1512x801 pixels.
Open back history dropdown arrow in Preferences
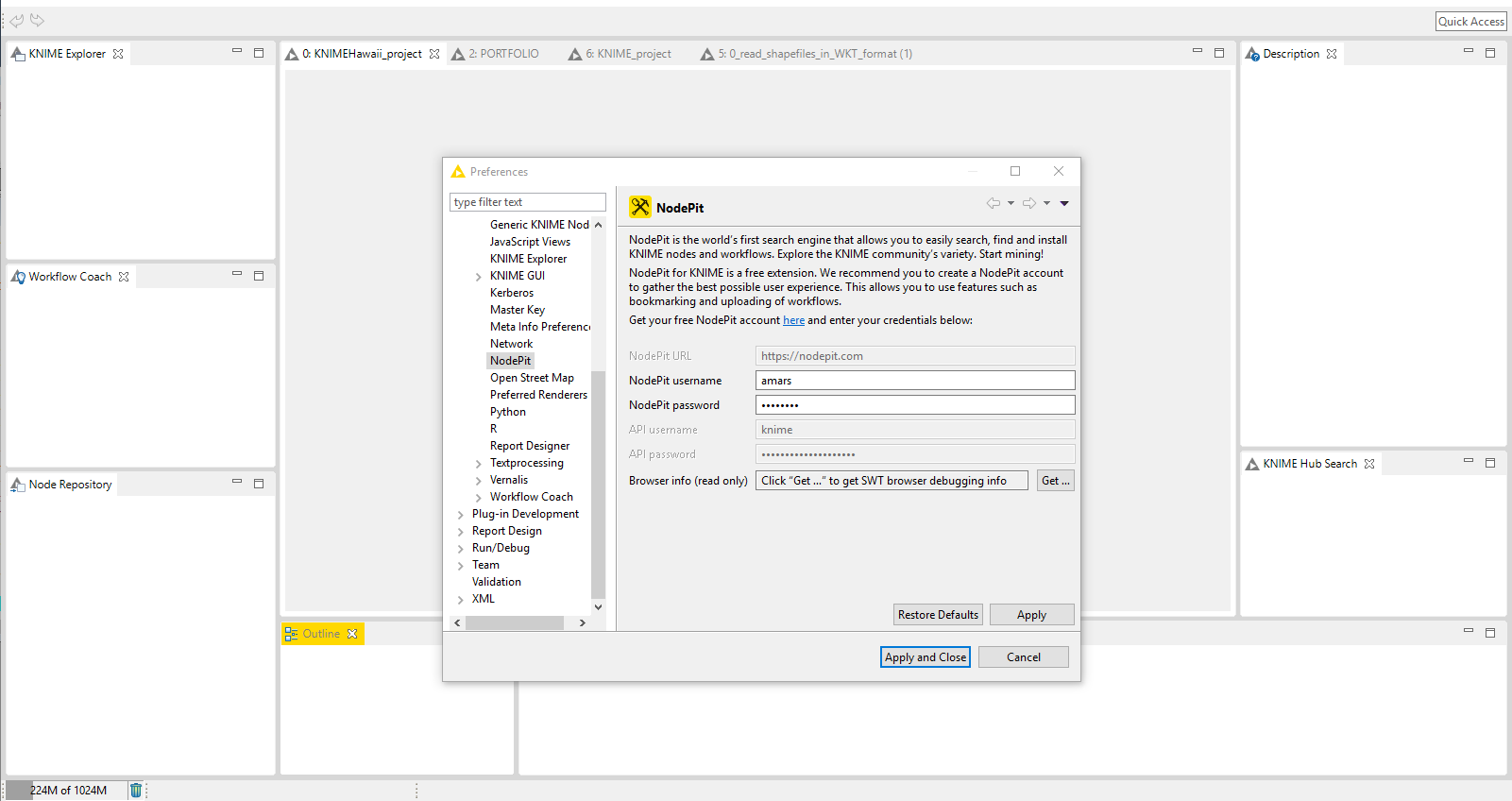[1011, 203]
